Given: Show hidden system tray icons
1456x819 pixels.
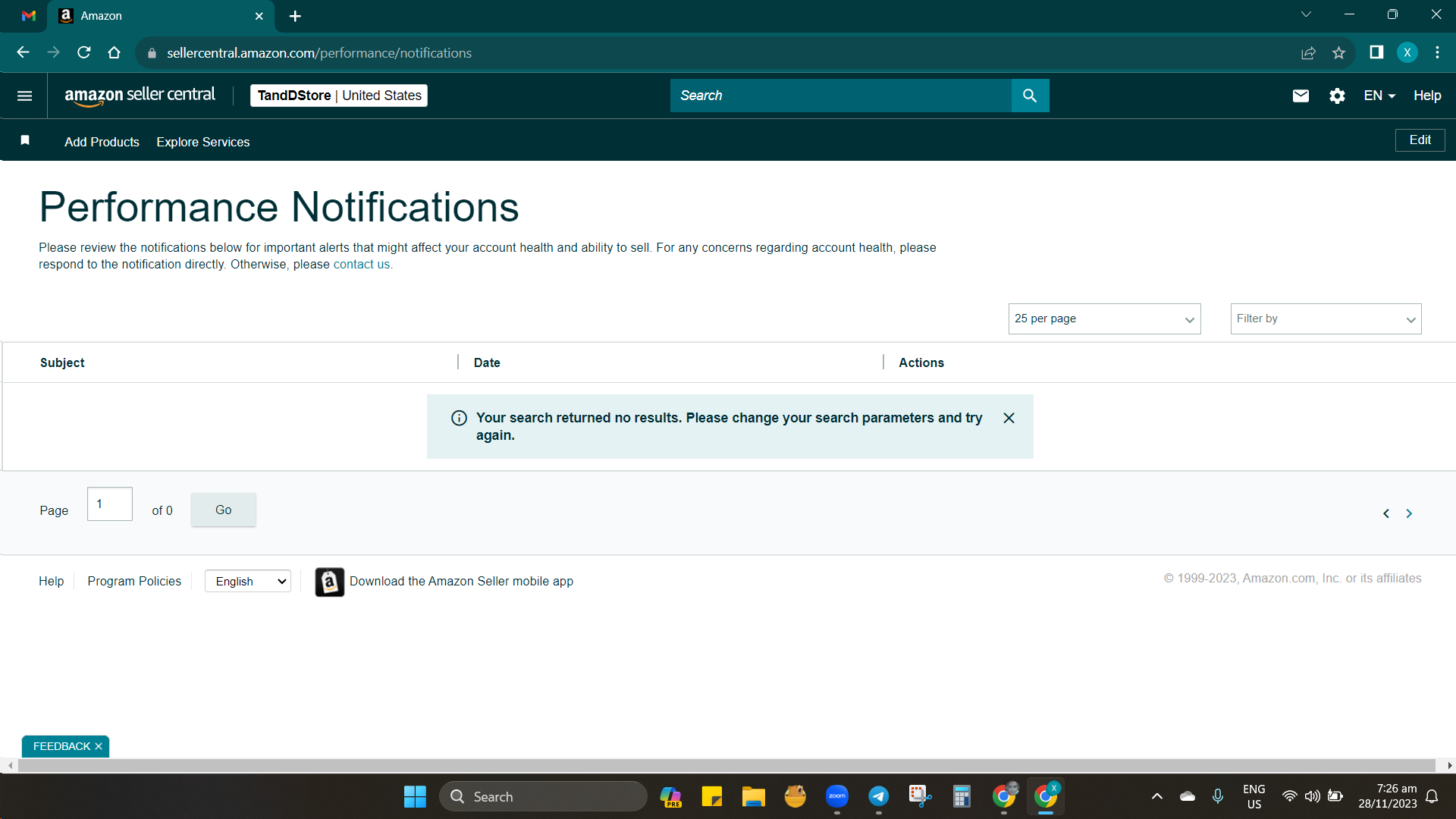Looking at the screenshot, I should [1156, 796].
